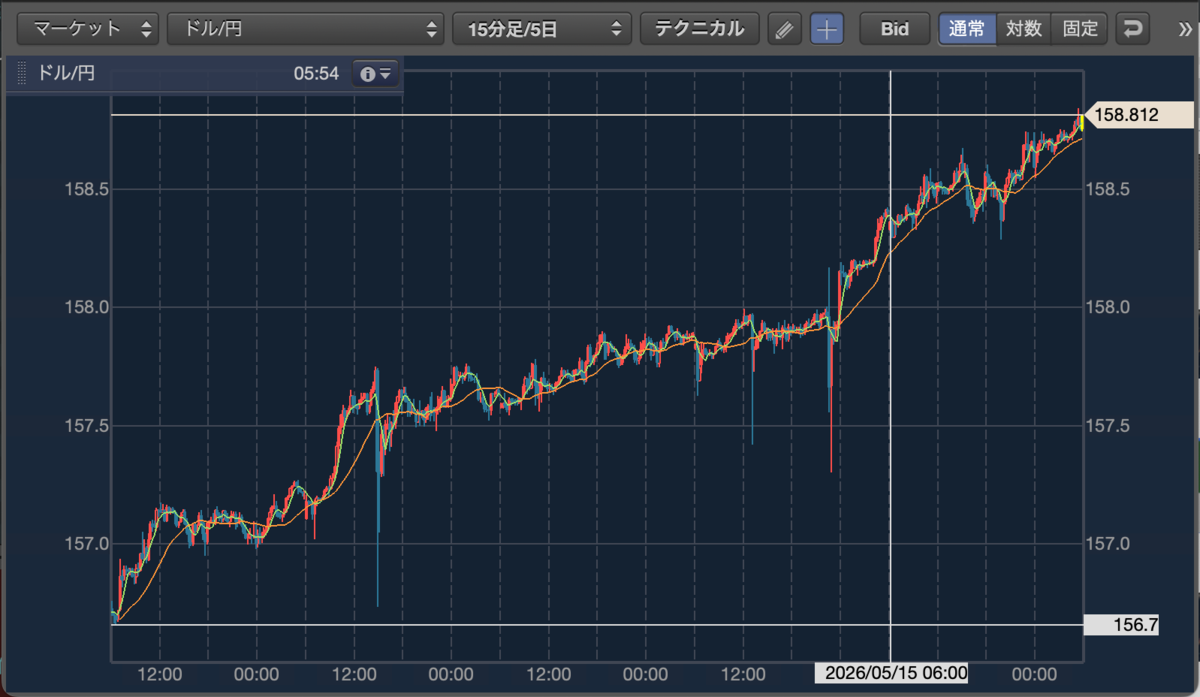Click the ドル/円 chart panel title
The height and width of the screenshot is (697, 1200).
67,74
